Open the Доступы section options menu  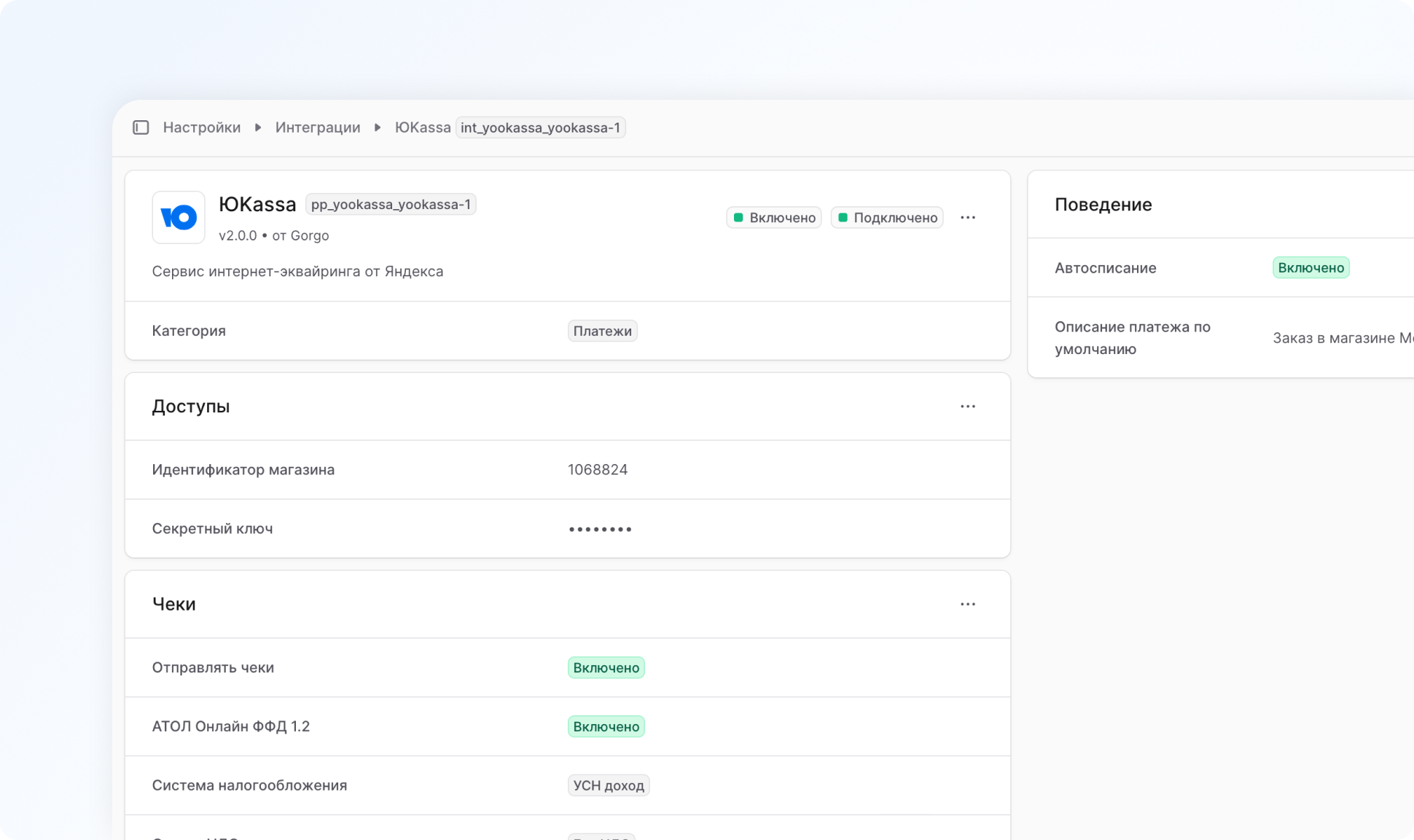[968, 407]
